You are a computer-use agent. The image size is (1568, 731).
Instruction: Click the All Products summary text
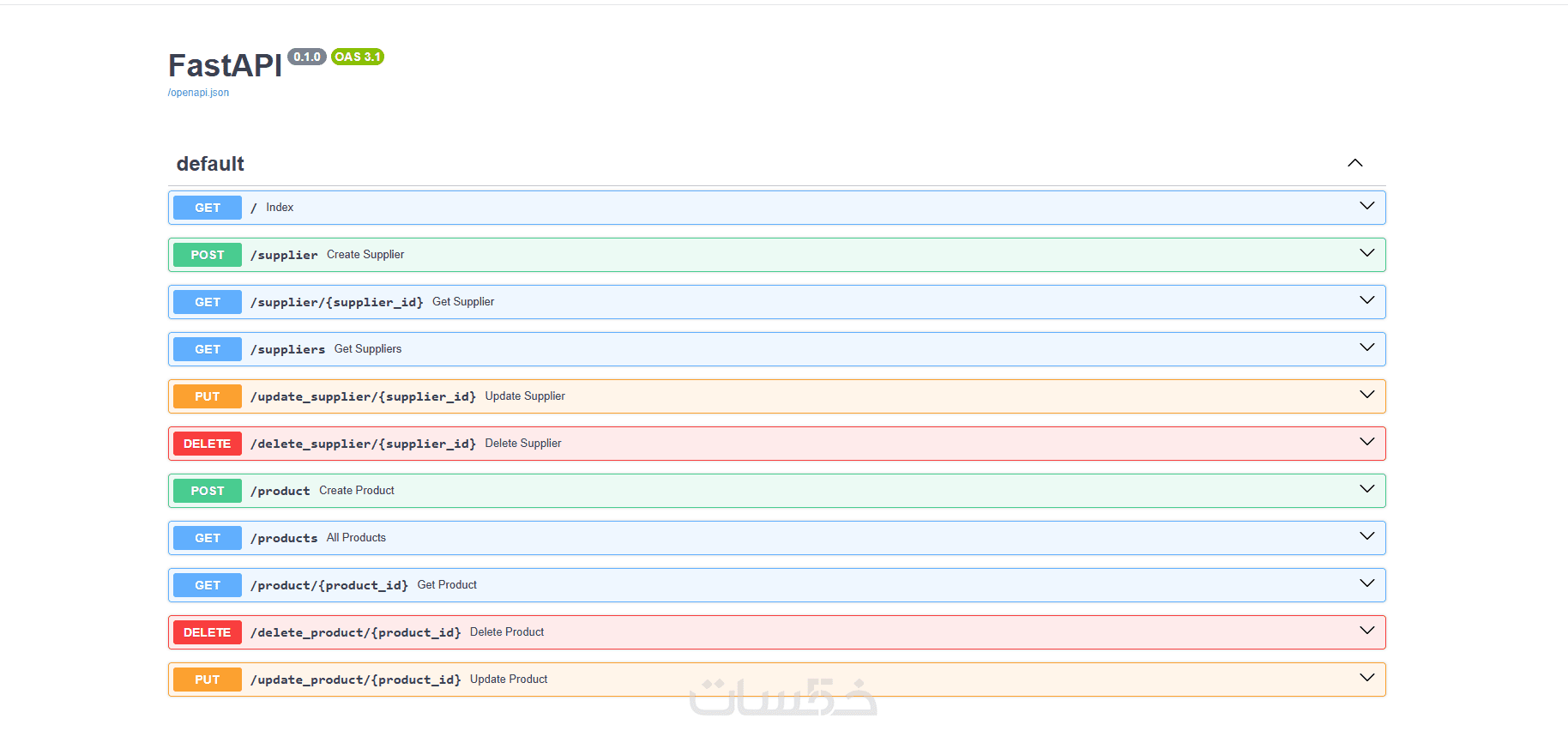coord(356,538)
